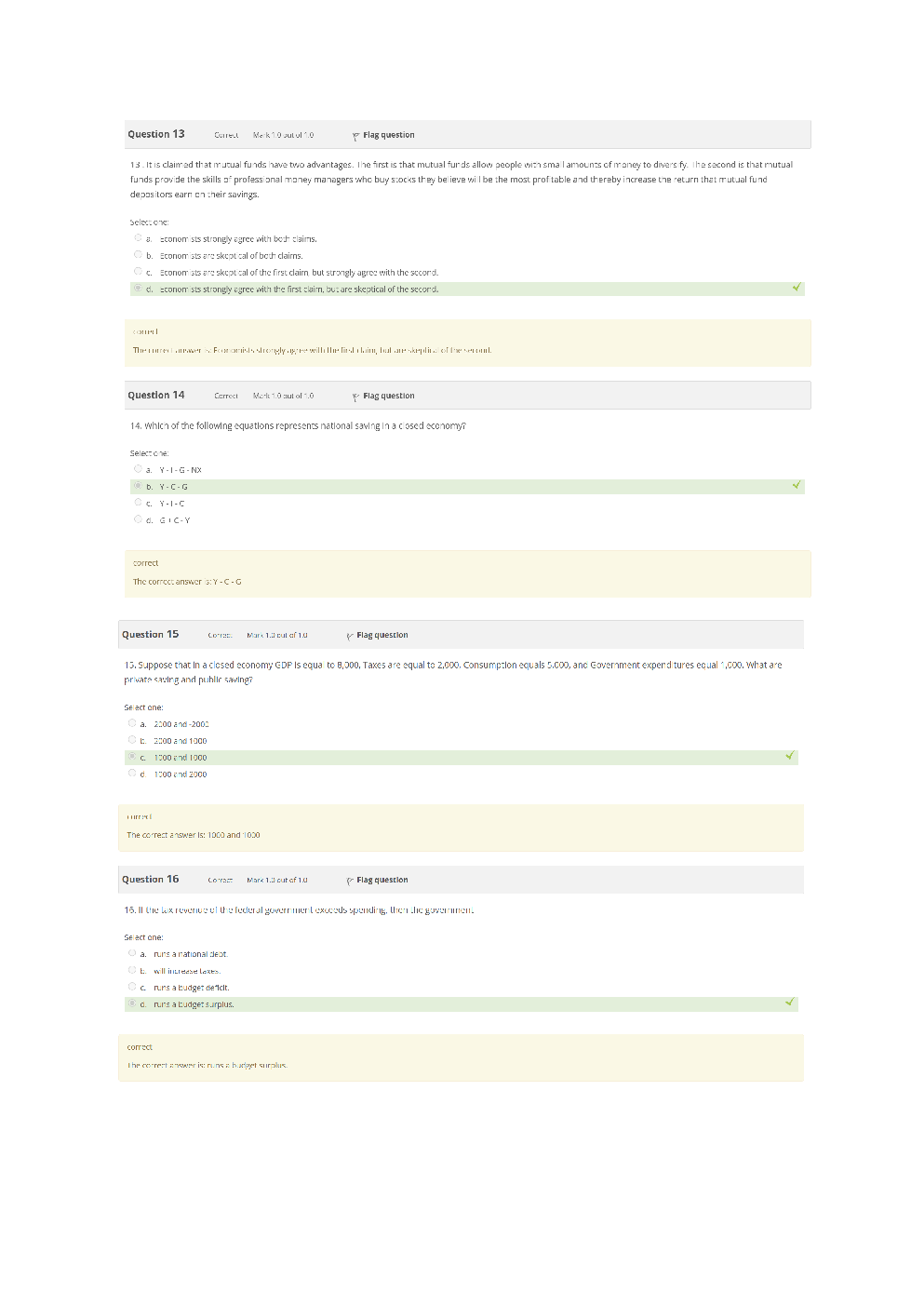Click the flag icon for Question 15
This screenshot has width=924, height=1306.
pyautogui.click(x=350, y=636)
